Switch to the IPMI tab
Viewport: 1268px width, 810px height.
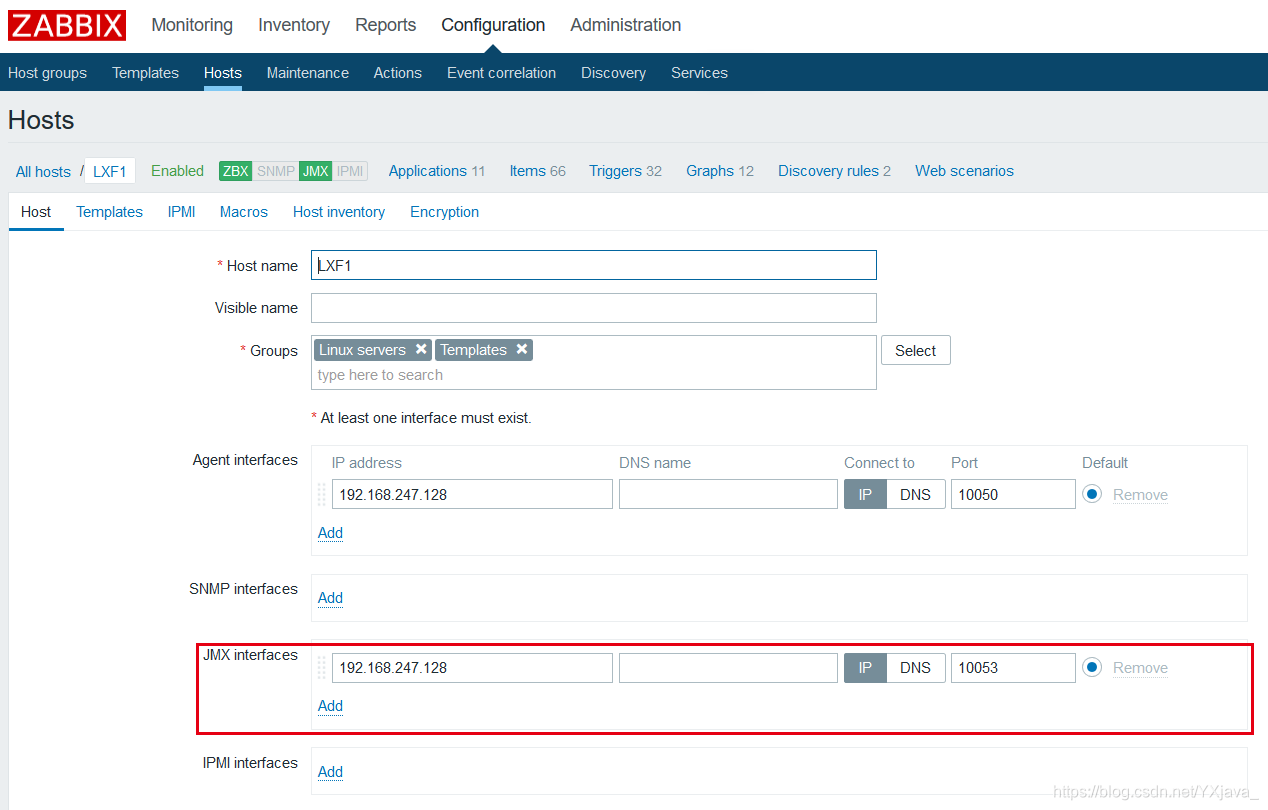pos(181,212)
